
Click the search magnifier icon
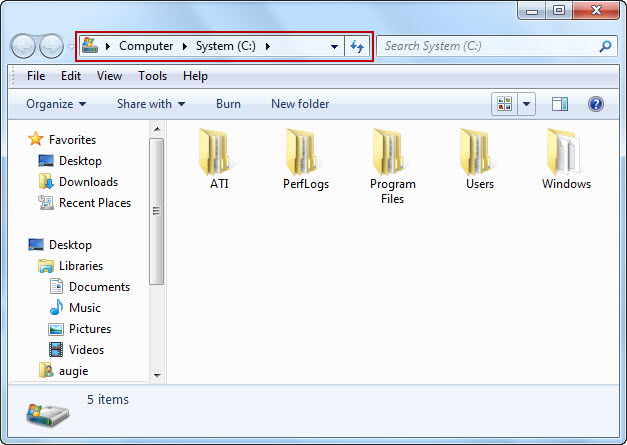[x=605, y=46]
